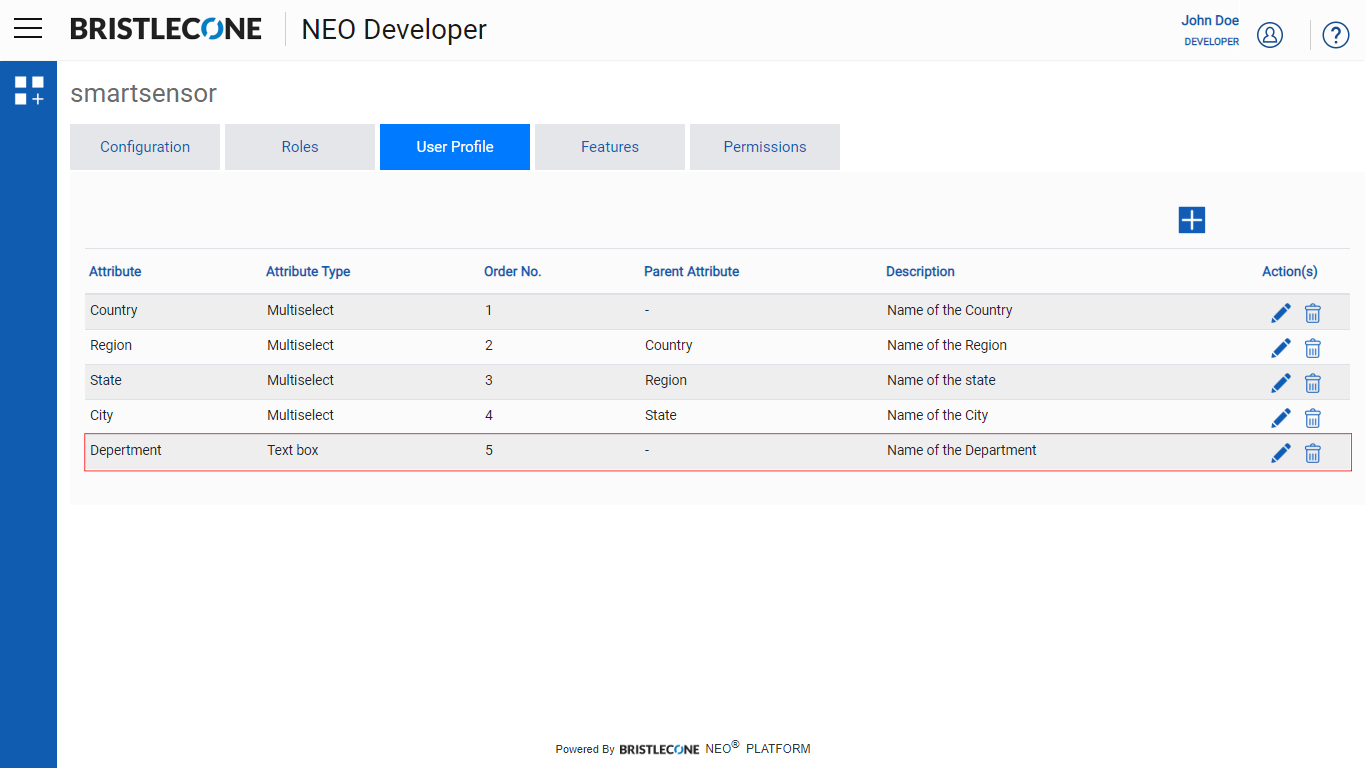The image size is (1366, 768).
Task: Edit the Region attribute row
Action: 1281,348
